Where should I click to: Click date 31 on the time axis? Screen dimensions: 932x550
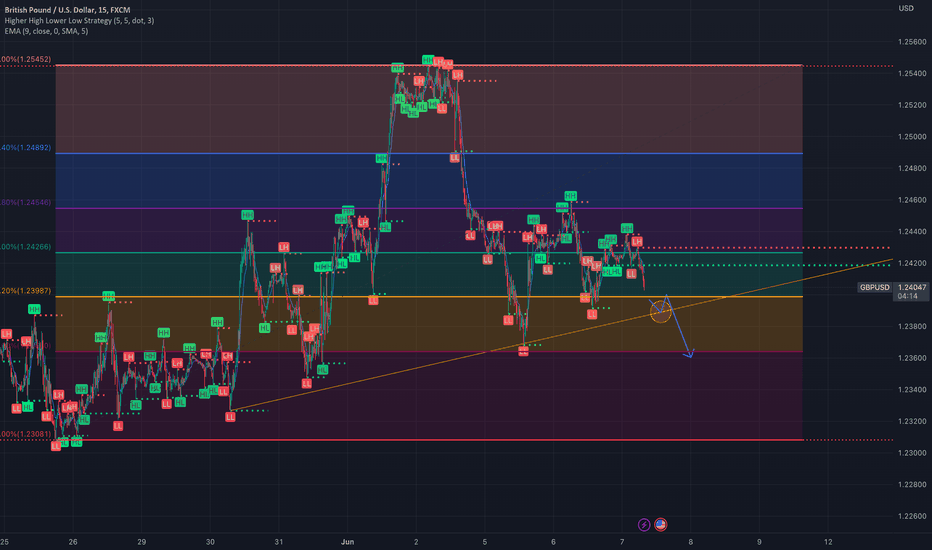(x=279, y=542)
